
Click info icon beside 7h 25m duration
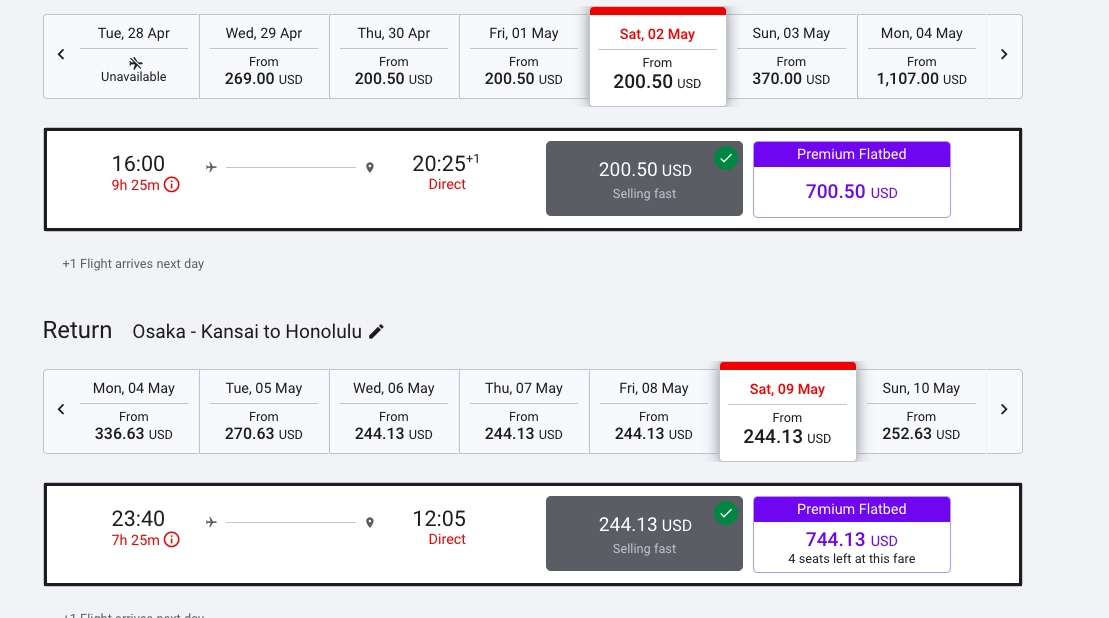172,540
